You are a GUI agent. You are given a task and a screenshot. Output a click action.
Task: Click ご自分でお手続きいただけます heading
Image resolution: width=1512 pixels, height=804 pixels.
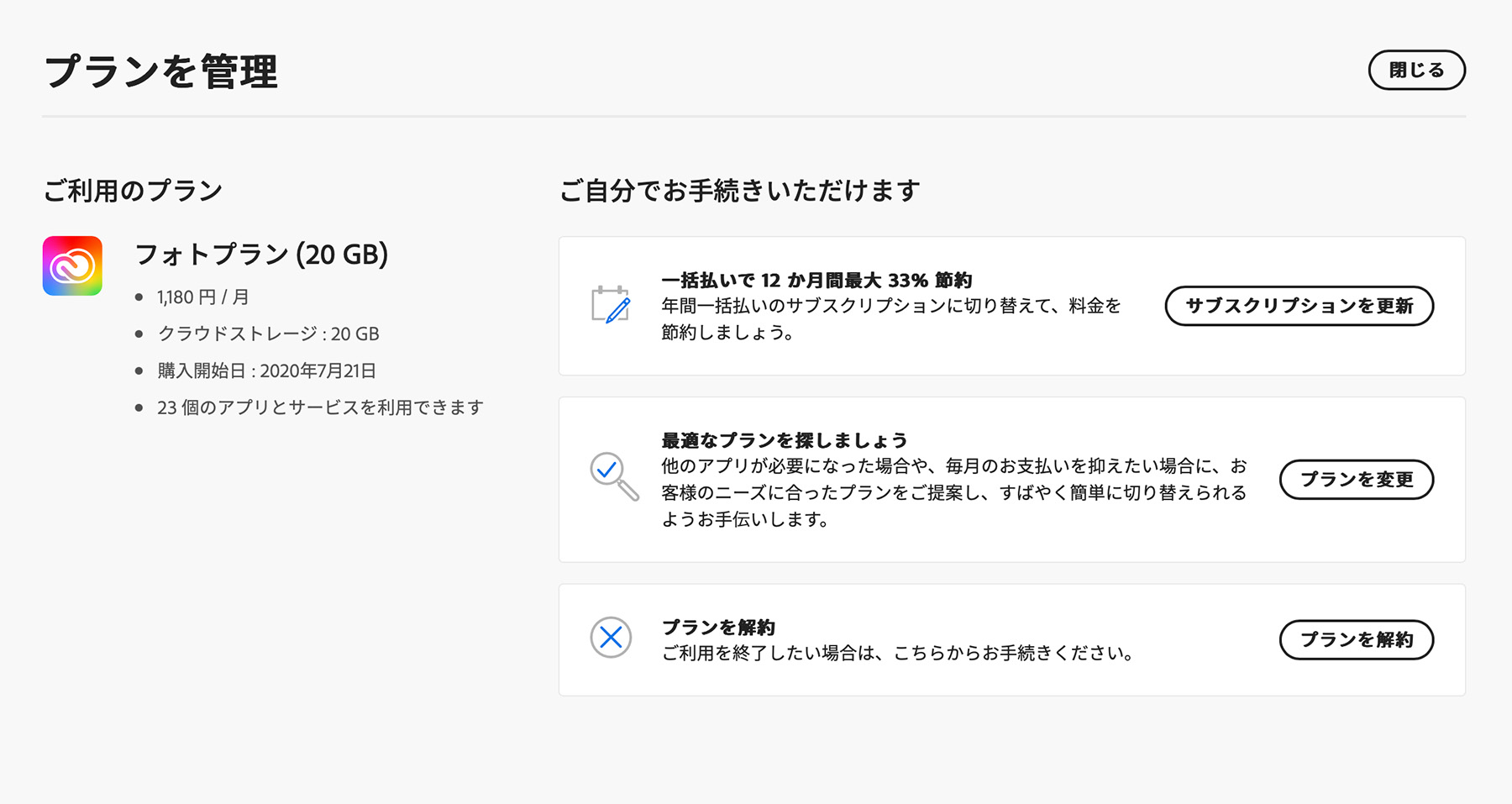coord(739,191)
